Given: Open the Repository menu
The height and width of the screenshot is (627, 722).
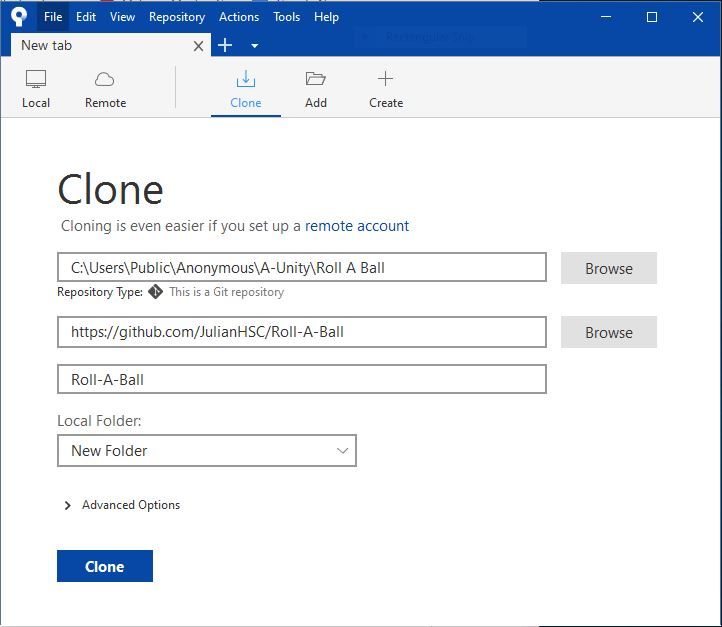Looking at the screenshot, I should point(177,17).
